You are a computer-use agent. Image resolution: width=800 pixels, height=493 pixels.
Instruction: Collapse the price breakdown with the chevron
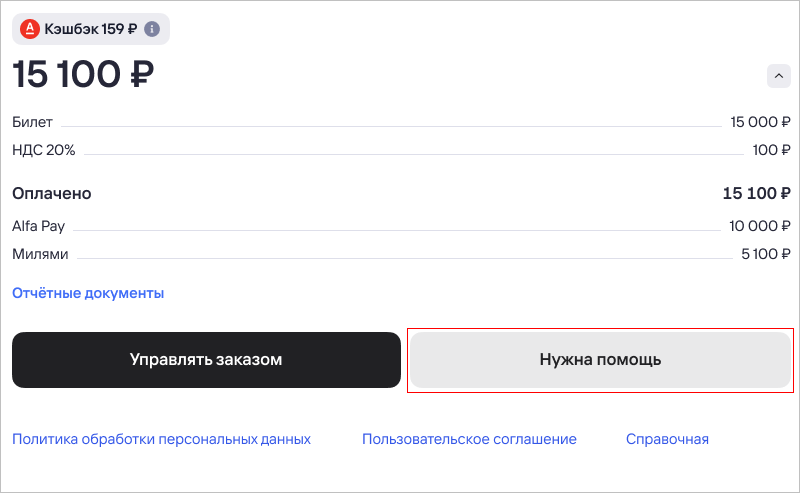pyautogui.click(x=779, y=75)
